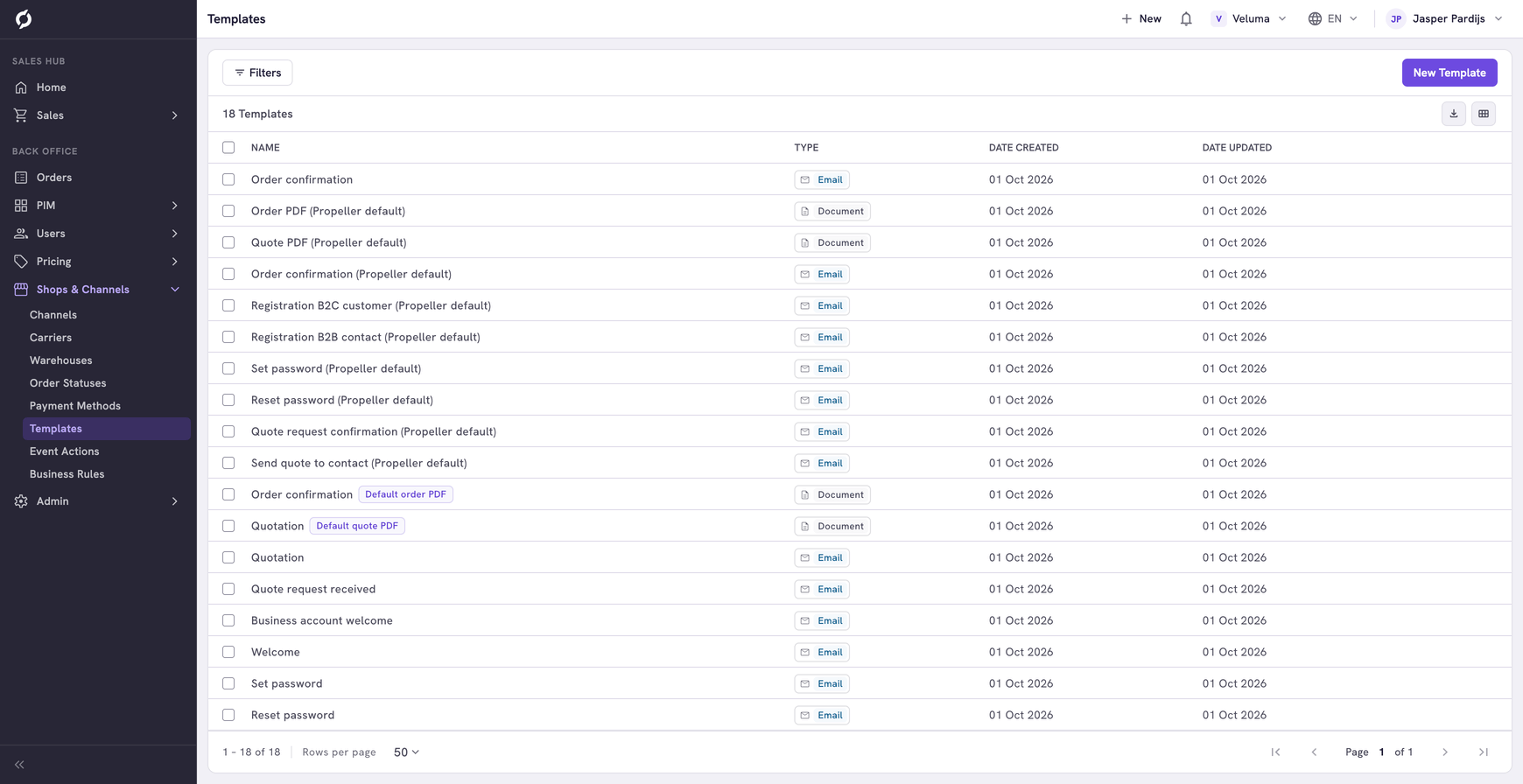The height and width of the screenshot is (784, 1523).
Task: Click the Pricing tag icon
Action: (x=21, y=262)
